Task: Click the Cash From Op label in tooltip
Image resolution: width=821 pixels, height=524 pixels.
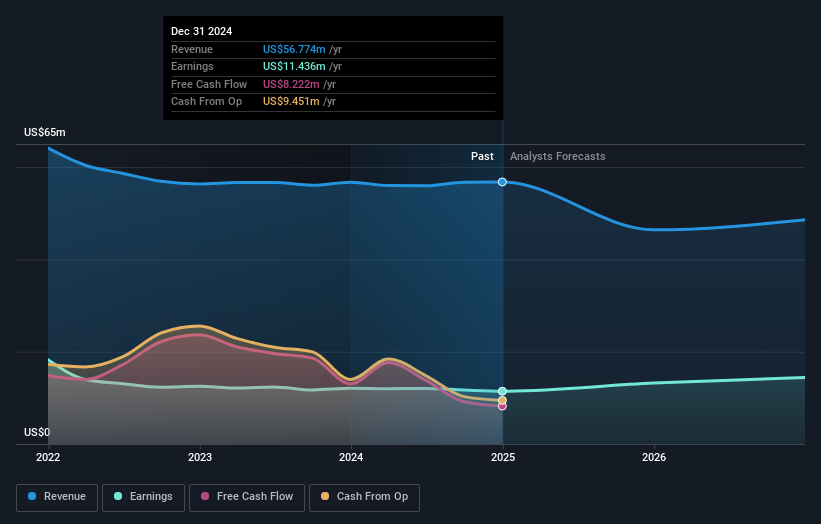Action: [x=206, y=102]
